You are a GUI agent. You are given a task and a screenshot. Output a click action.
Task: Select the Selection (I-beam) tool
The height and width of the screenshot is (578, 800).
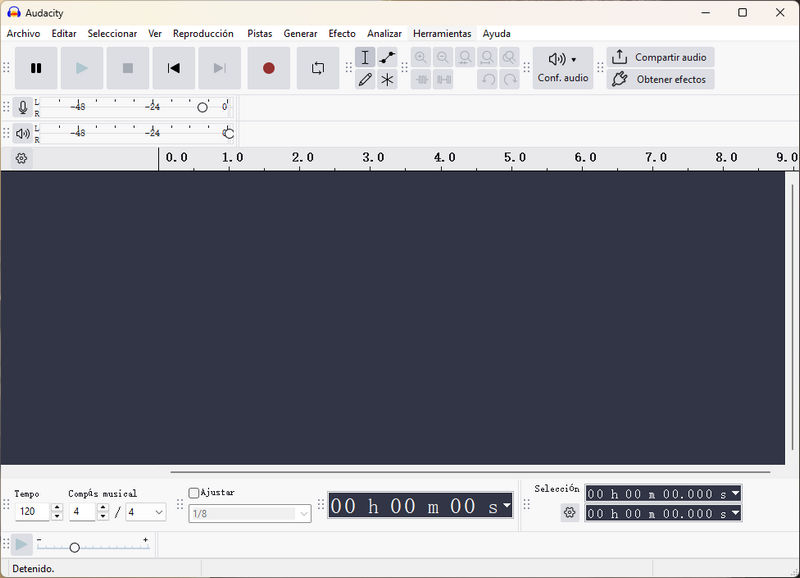pyautogui.click(x=365, y=57)
